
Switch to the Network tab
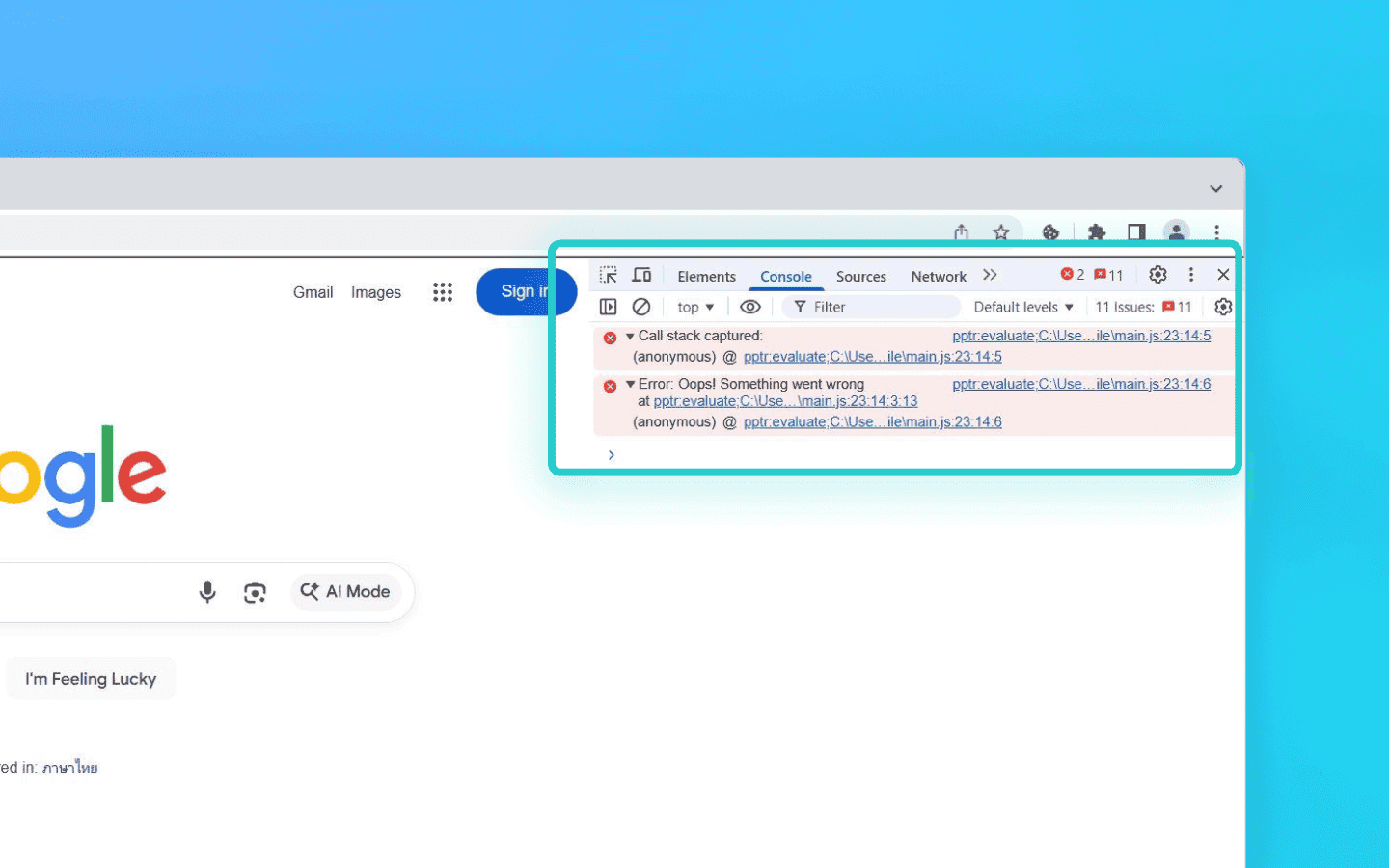pos(939,276)
